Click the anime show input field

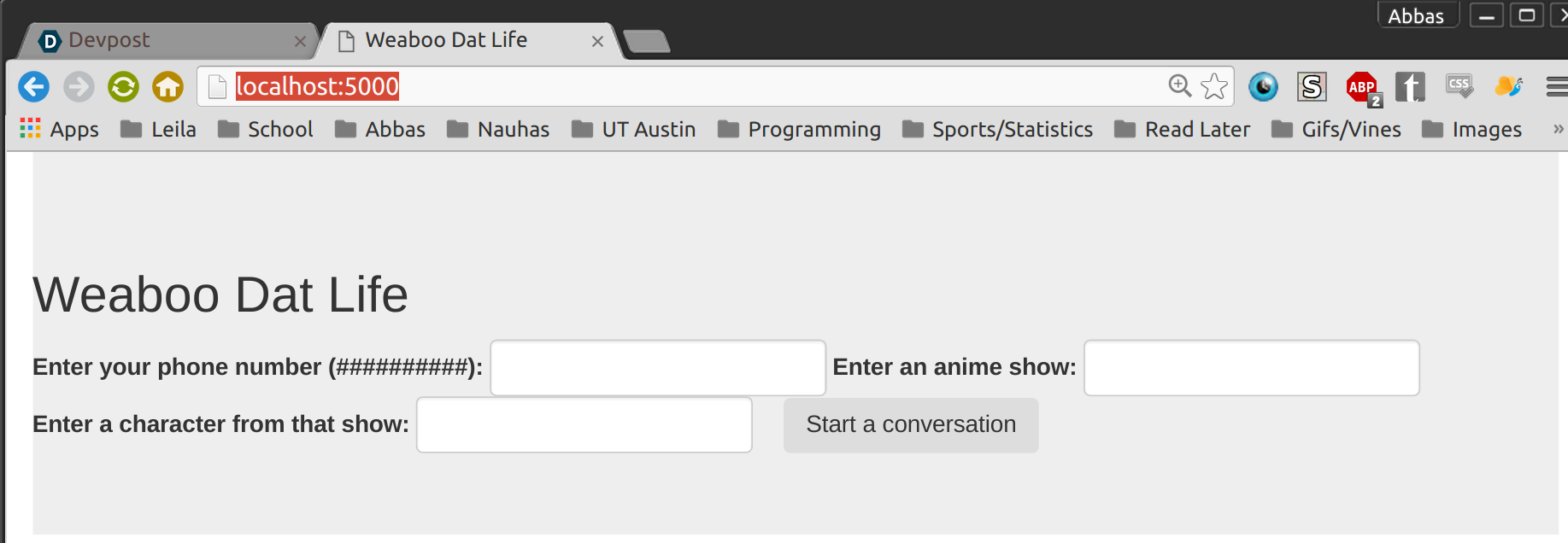pos(1251,368)
